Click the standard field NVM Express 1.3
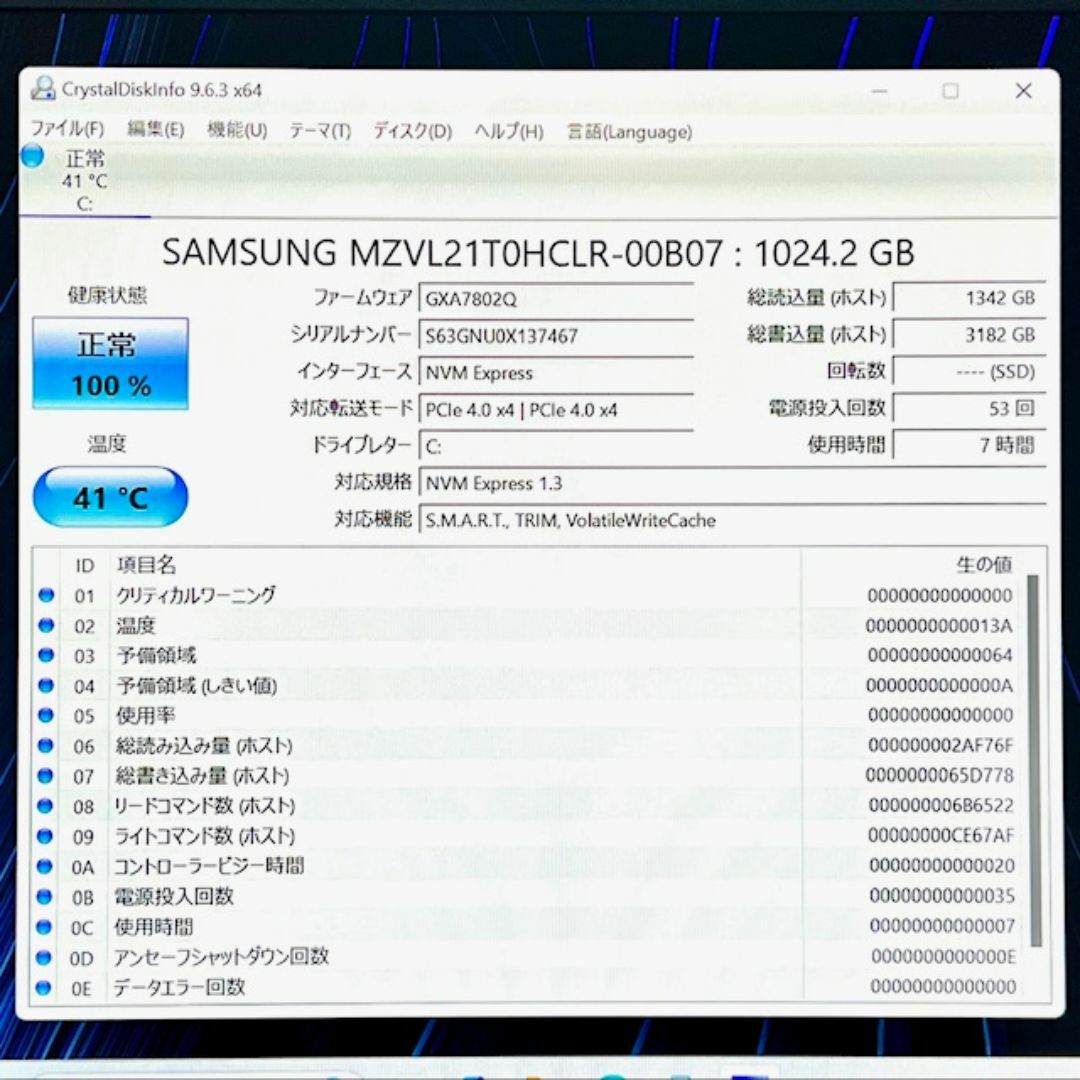 coord(732,483)
